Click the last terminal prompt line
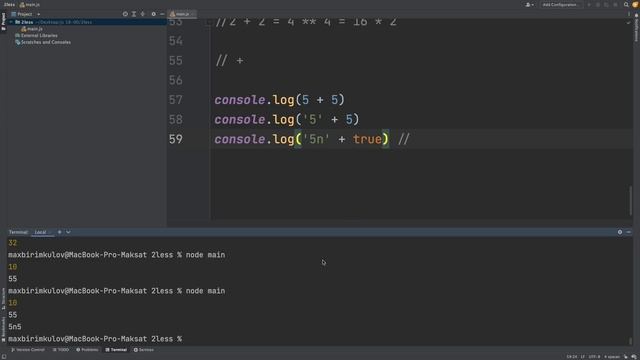 (95, 339)
